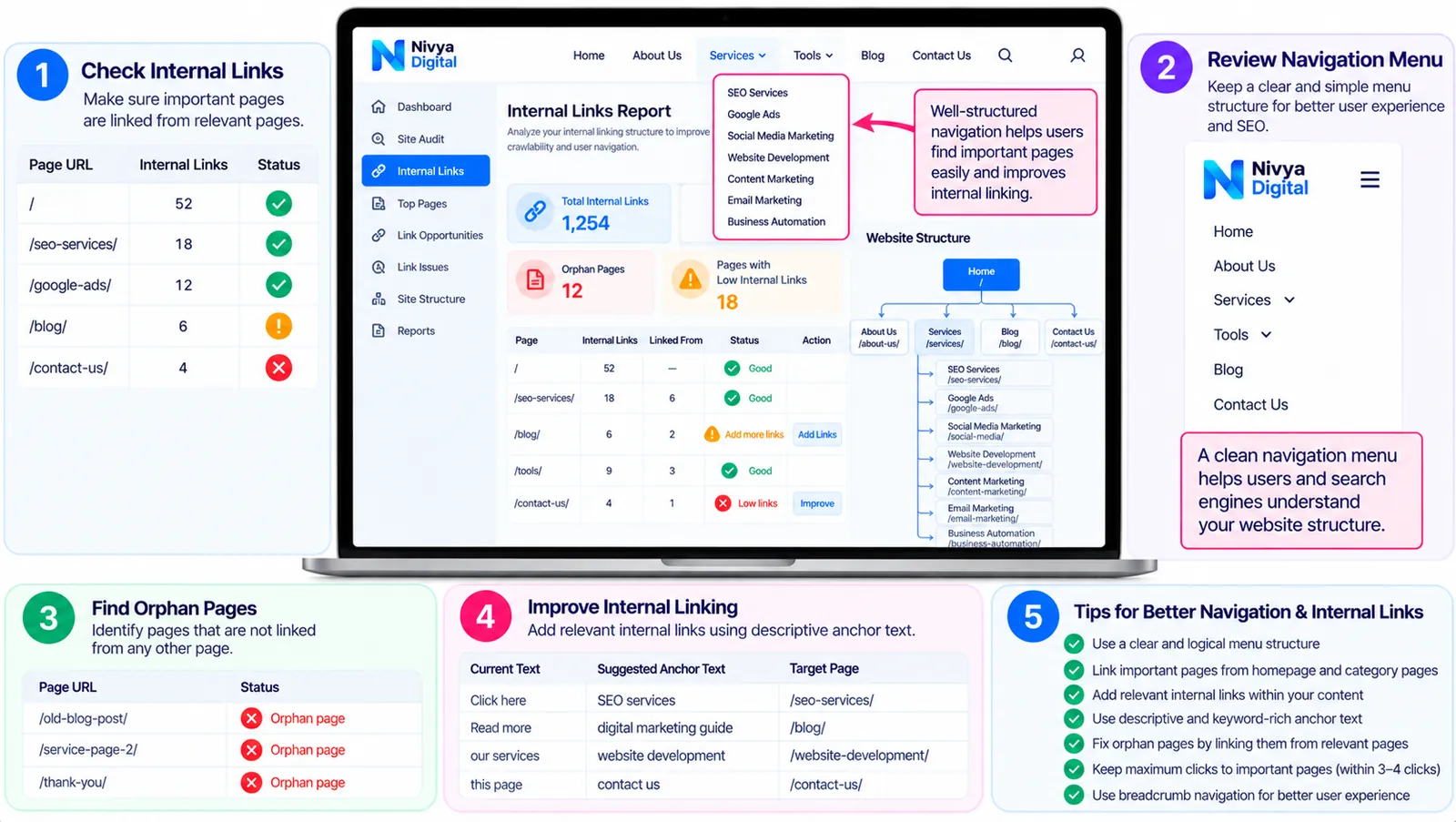Click the search icon in top navigation
The image size is (1456, 822).
click(1005, 56)
